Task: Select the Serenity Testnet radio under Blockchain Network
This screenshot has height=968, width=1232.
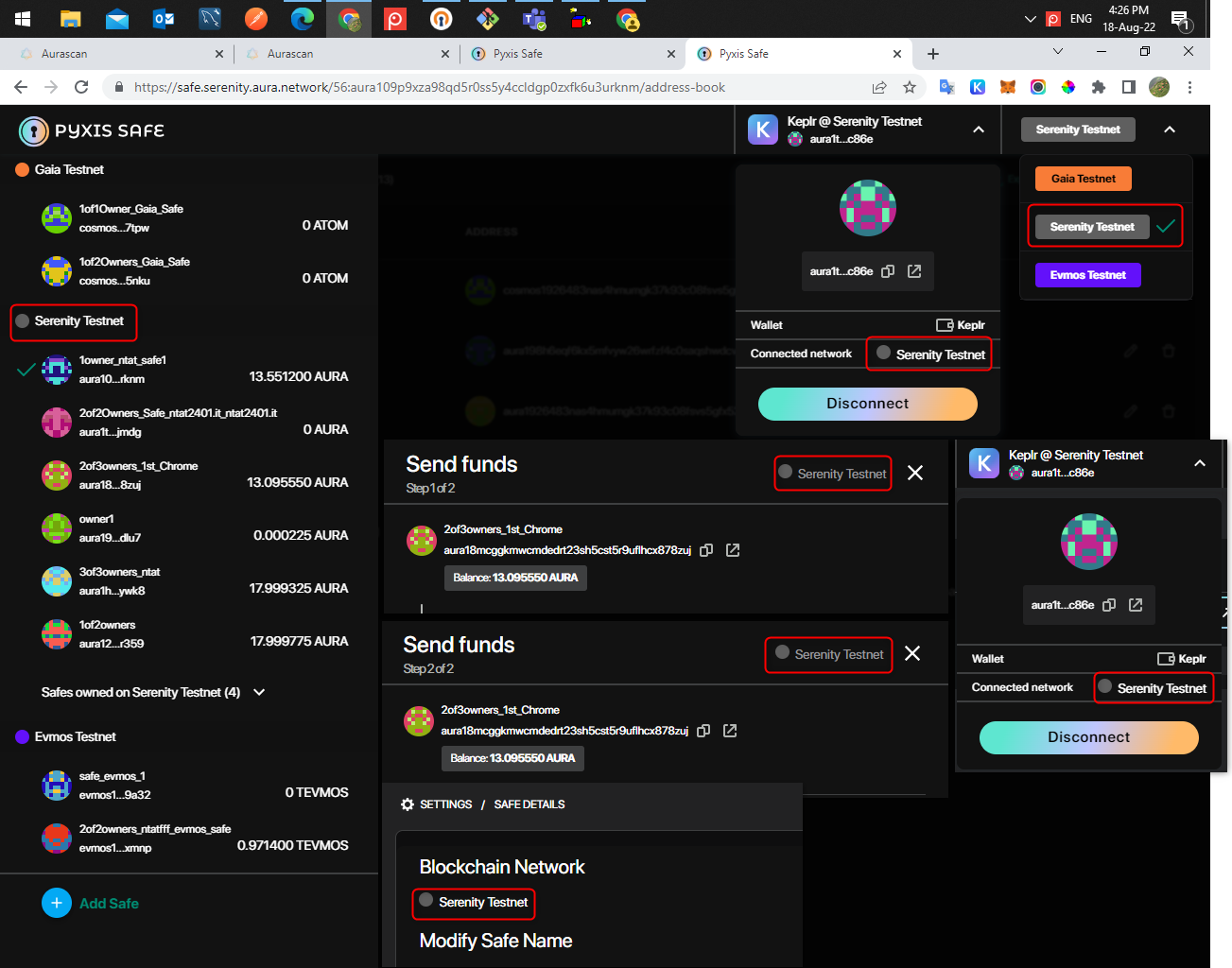Action: coord(425,903)
